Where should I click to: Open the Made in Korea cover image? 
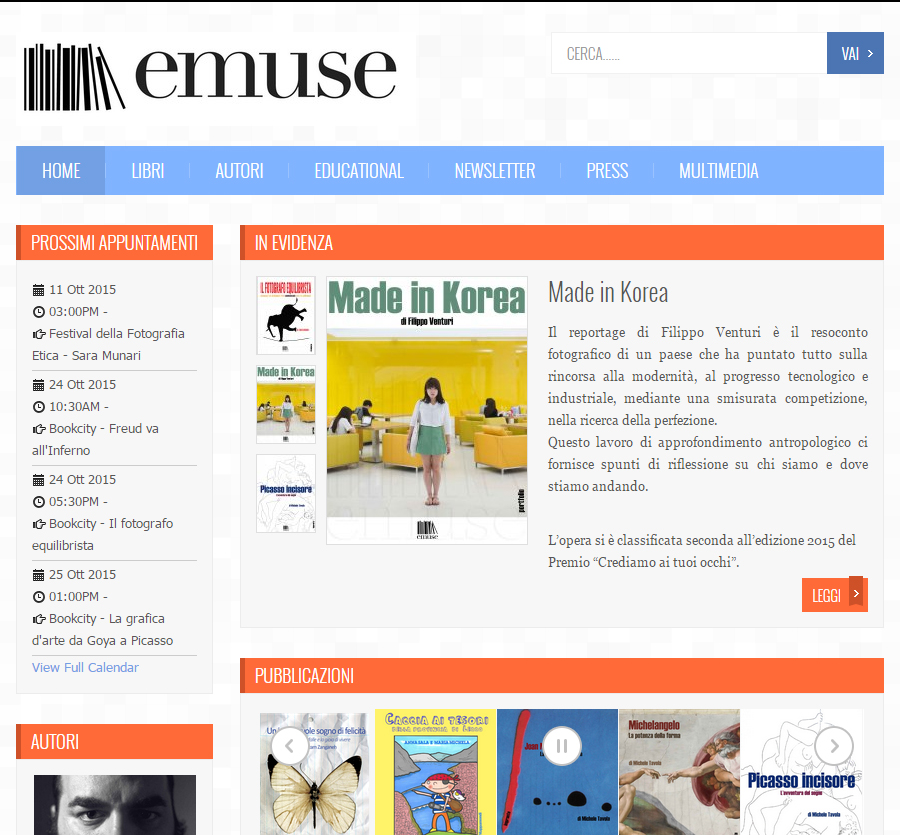(x=427, y=410)
